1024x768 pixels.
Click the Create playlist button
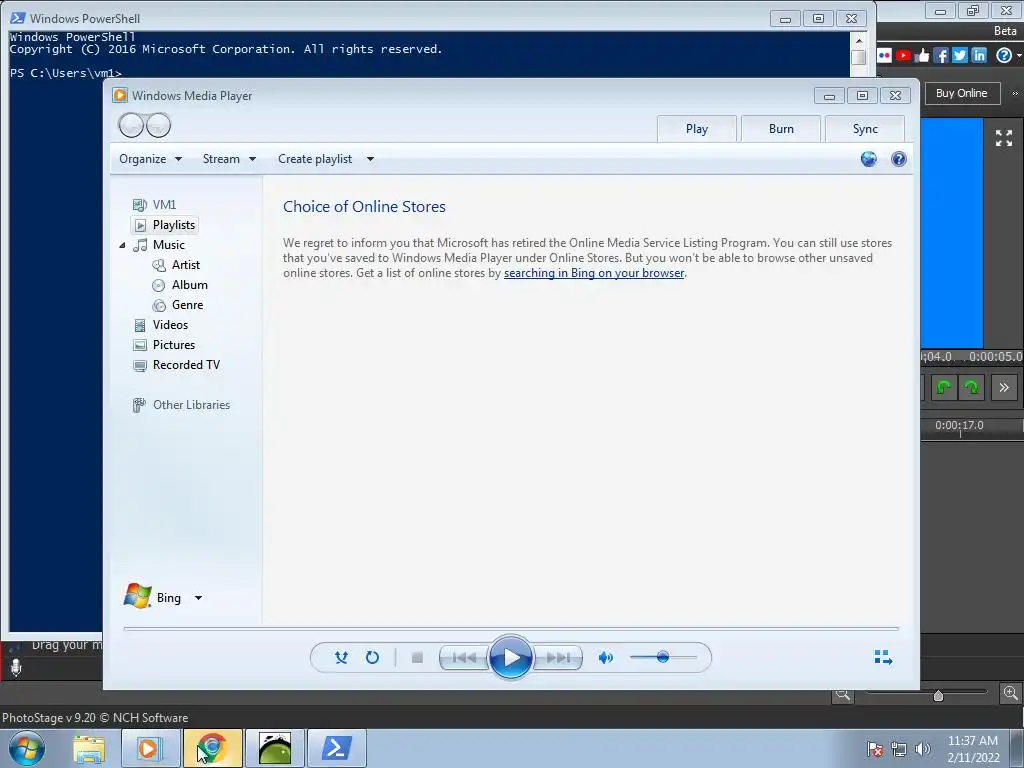tap(315, 159)
